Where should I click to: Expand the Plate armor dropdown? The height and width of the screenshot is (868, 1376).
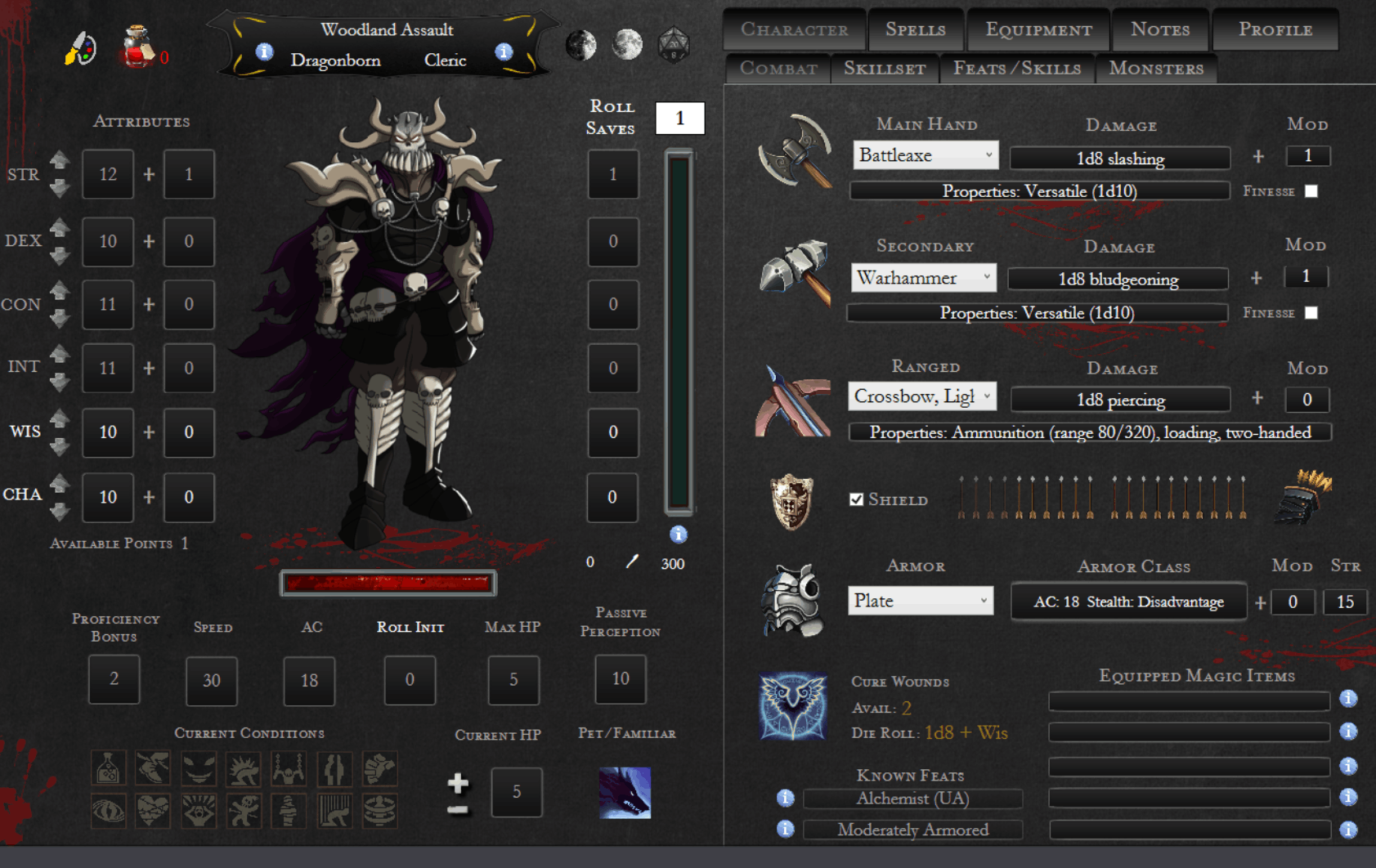(x=920, y=601)
